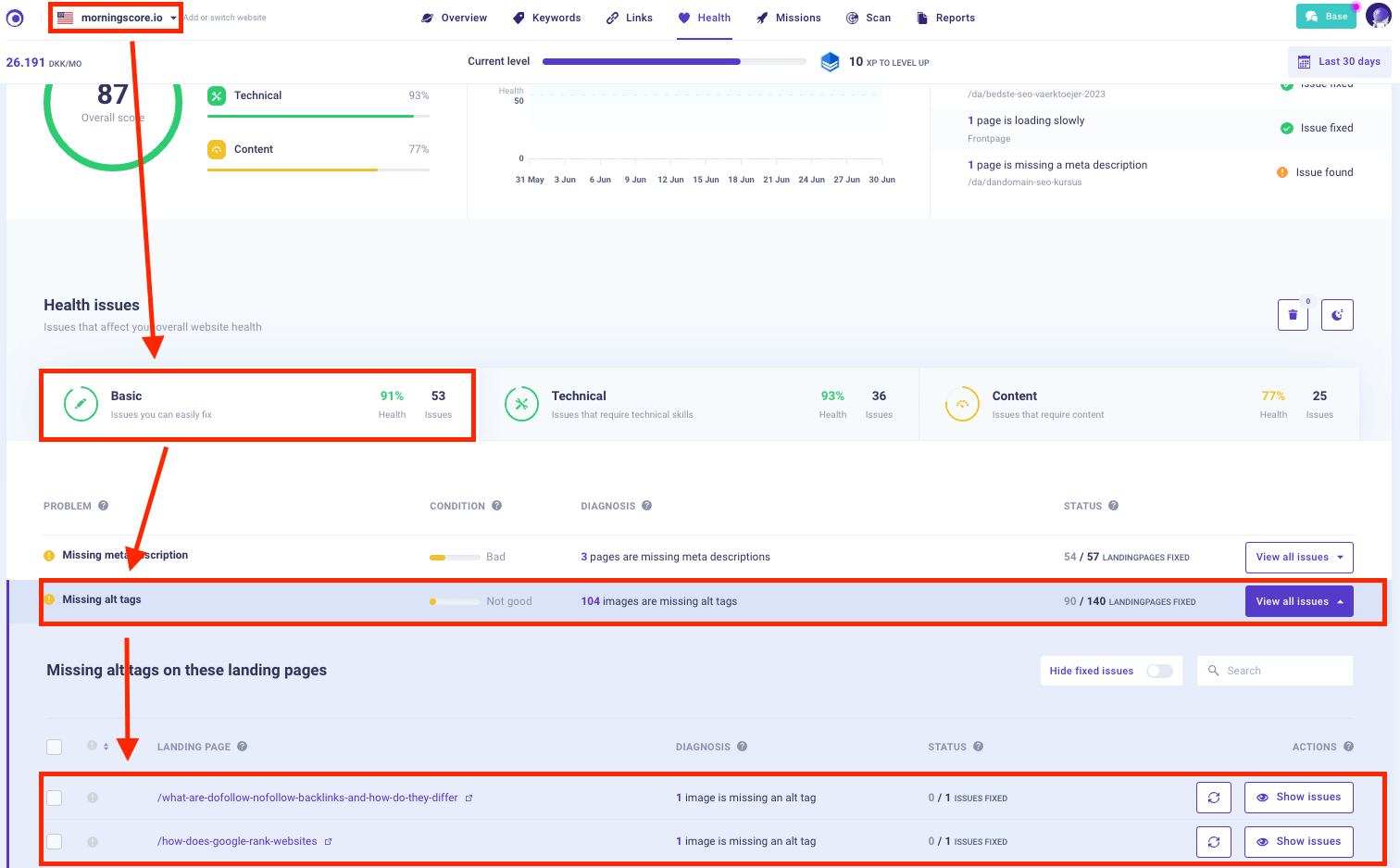The height and width of the screenshot is (868, 1400).
Task: Click the /da/dandomain-seo-kursus path
Action: point(1024,182)
